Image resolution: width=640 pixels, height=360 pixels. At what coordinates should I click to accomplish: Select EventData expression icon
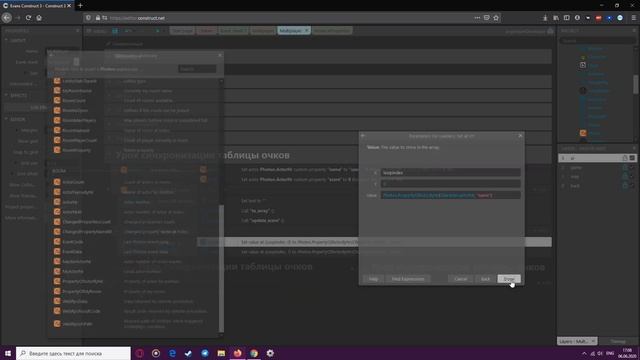[57, 251]
